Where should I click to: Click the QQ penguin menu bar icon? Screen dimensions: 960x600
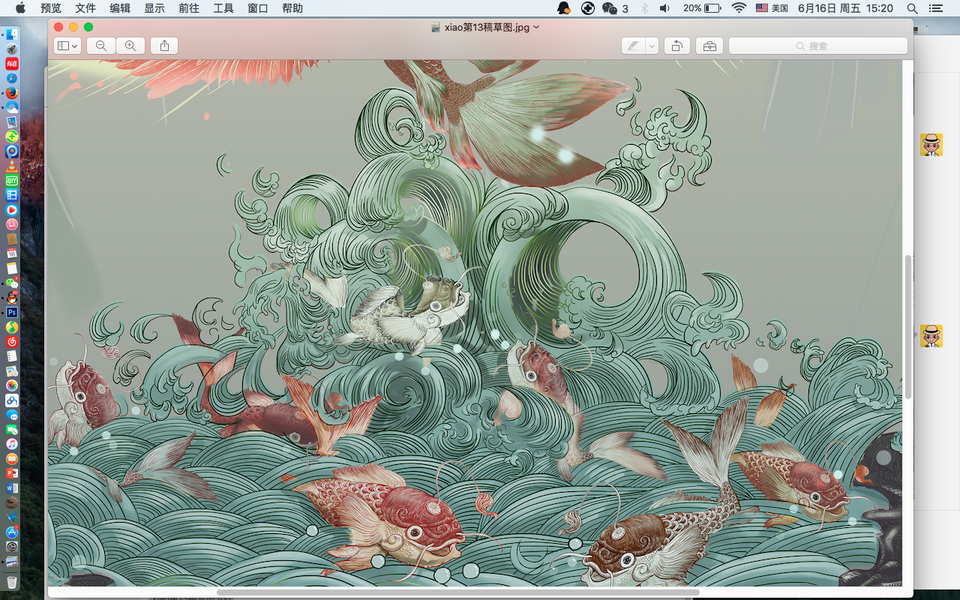pyautogui.click(x=563, y=8)
